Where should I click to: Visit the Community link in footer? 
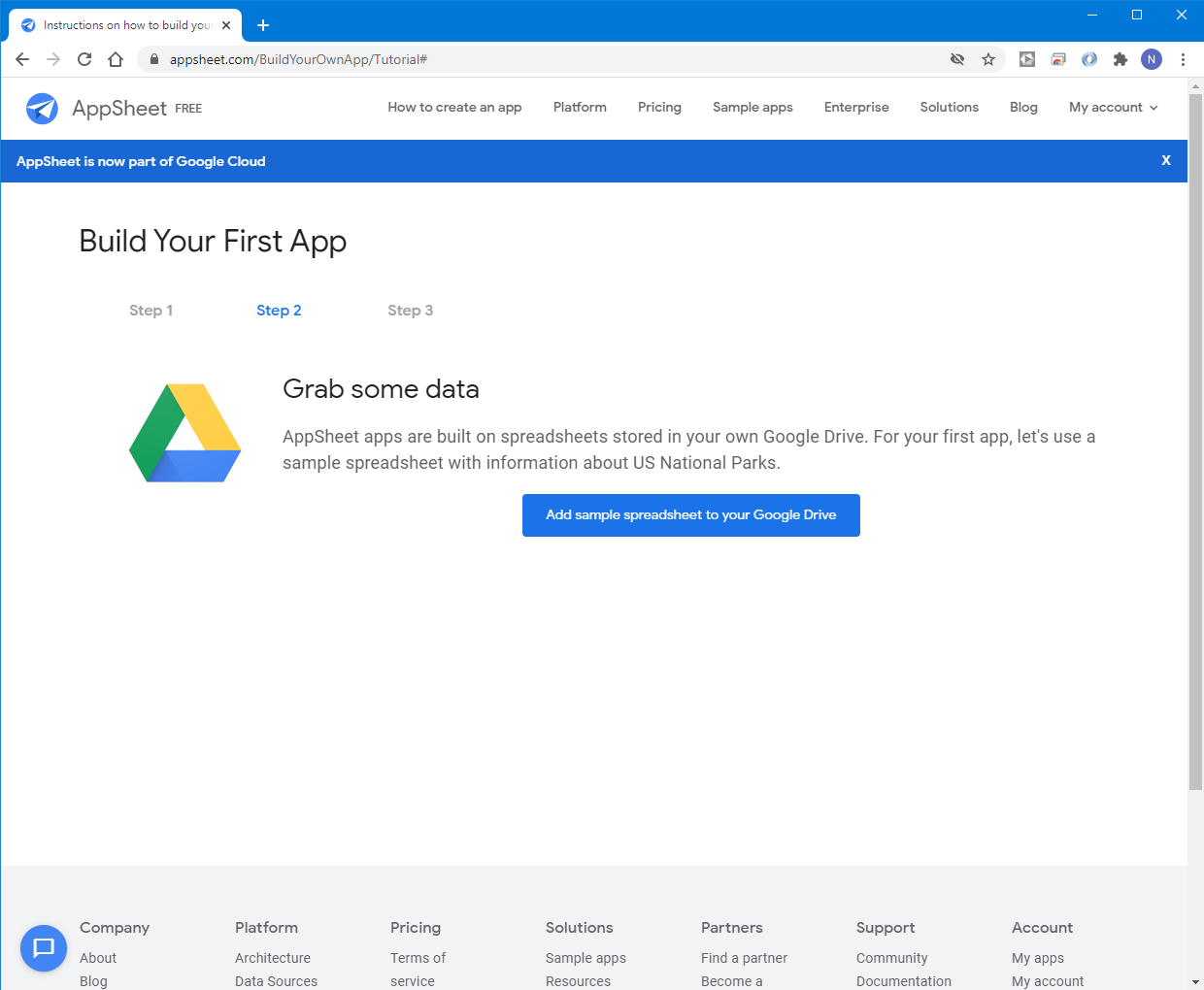pos(891,958)
